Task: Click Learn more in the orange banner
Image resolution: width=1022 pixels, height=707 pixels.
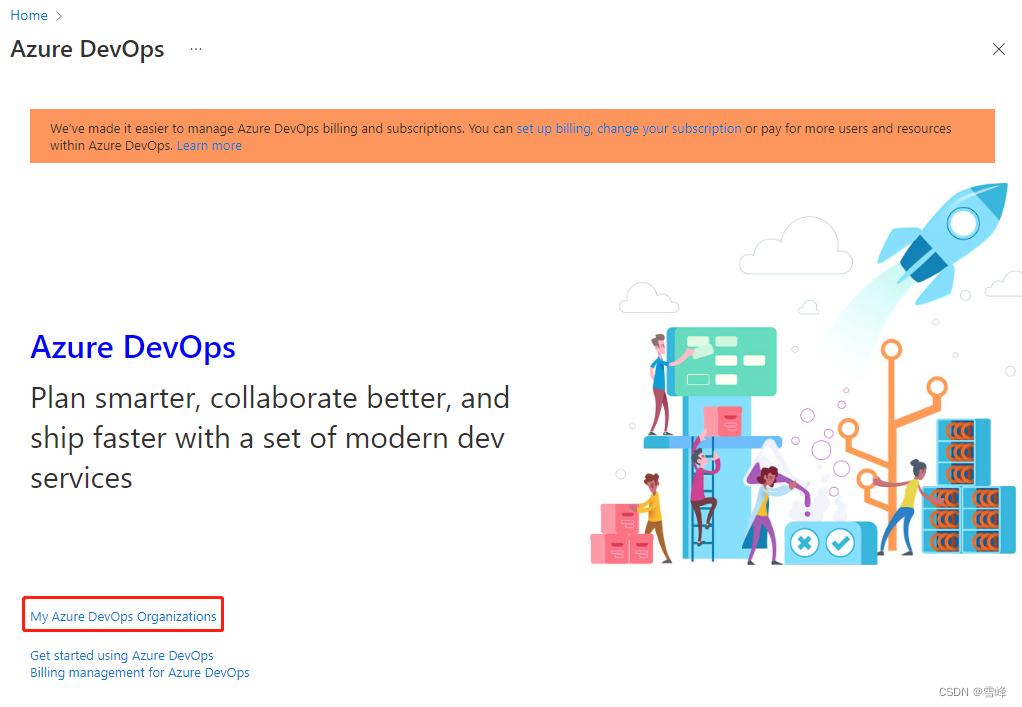Action: click(209, 145)
